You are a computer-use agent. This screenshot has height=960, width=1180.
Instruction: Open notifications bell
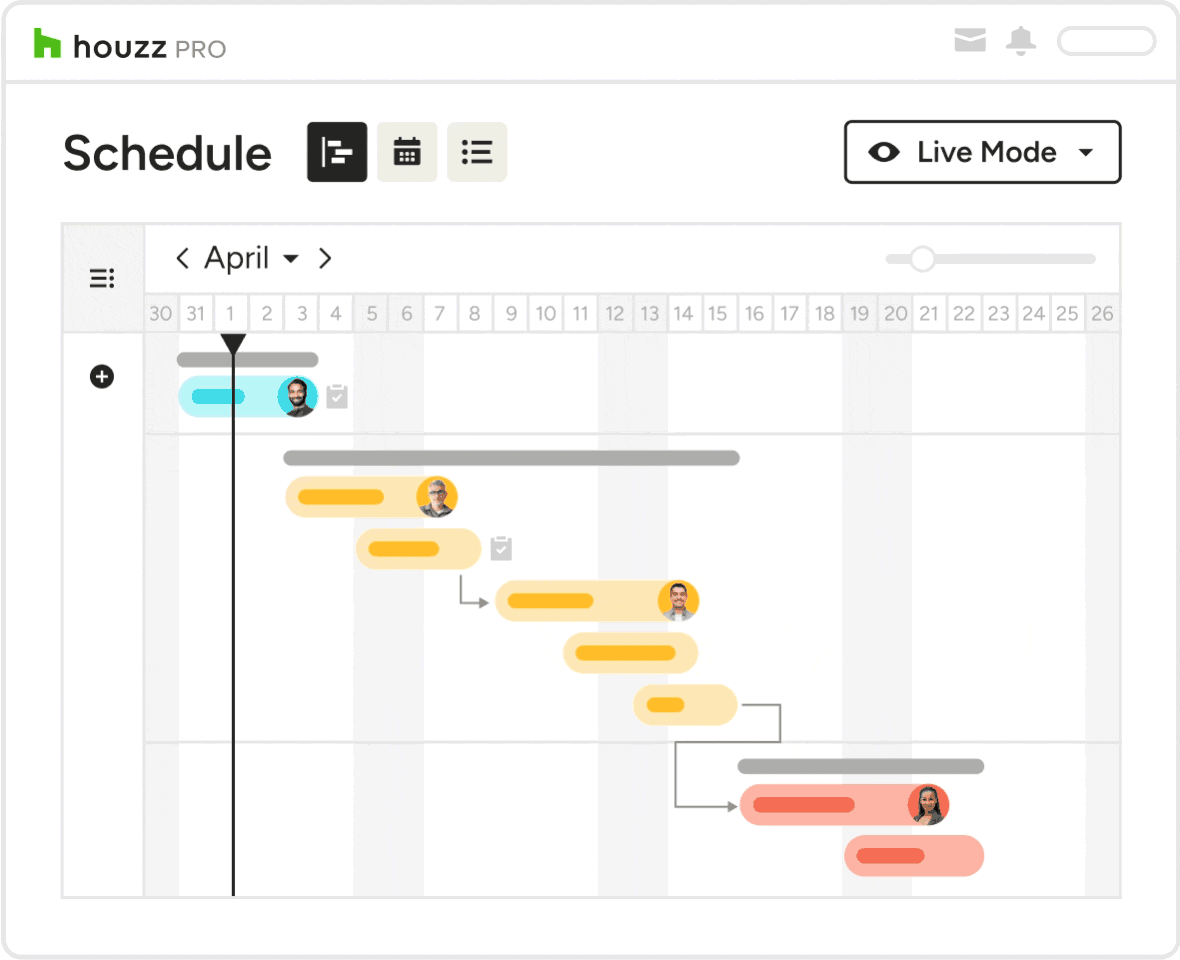pos(1020,41)
